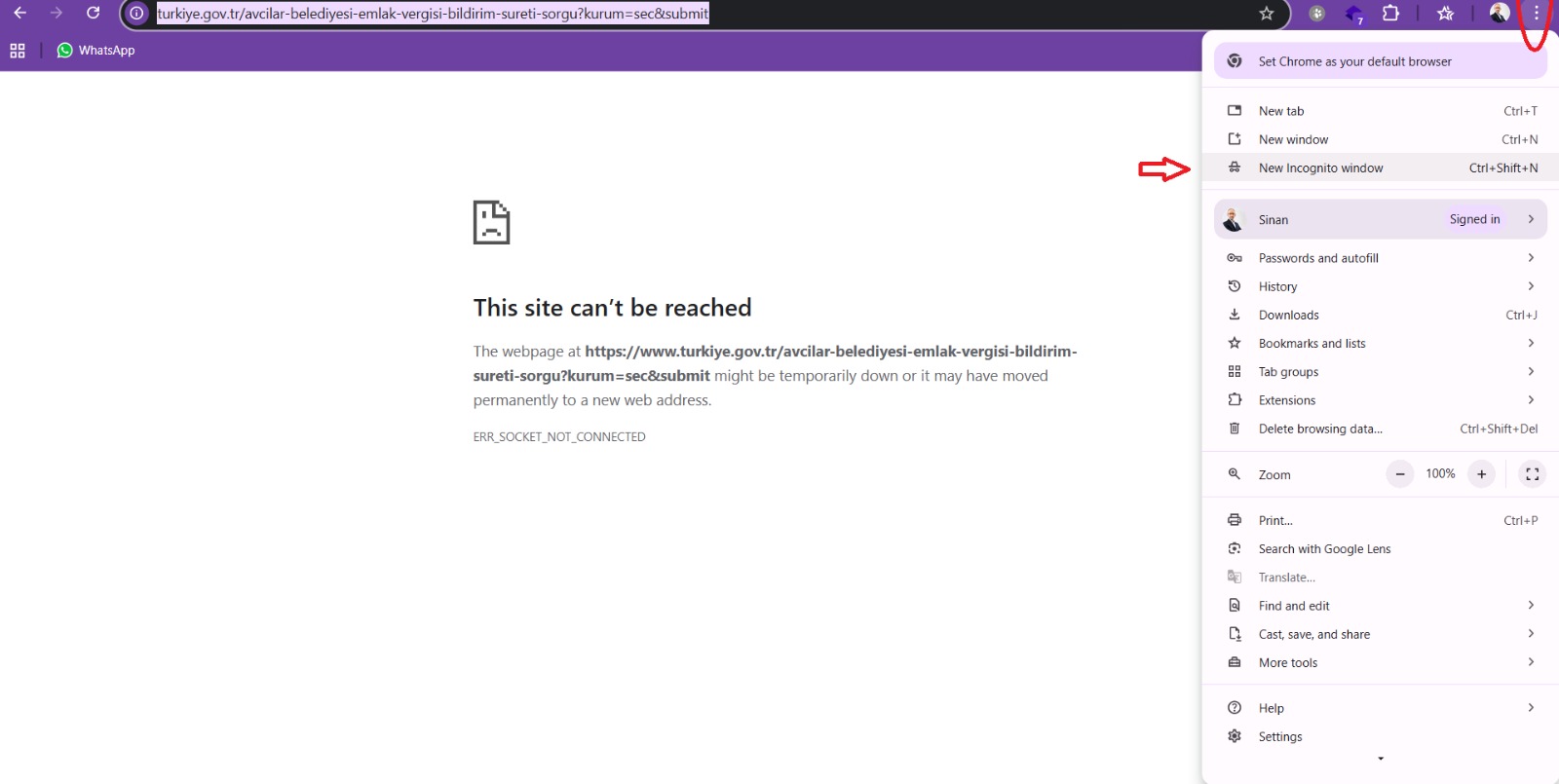
Task: Reload the page with refresh icon
Action: pos(93,13)
